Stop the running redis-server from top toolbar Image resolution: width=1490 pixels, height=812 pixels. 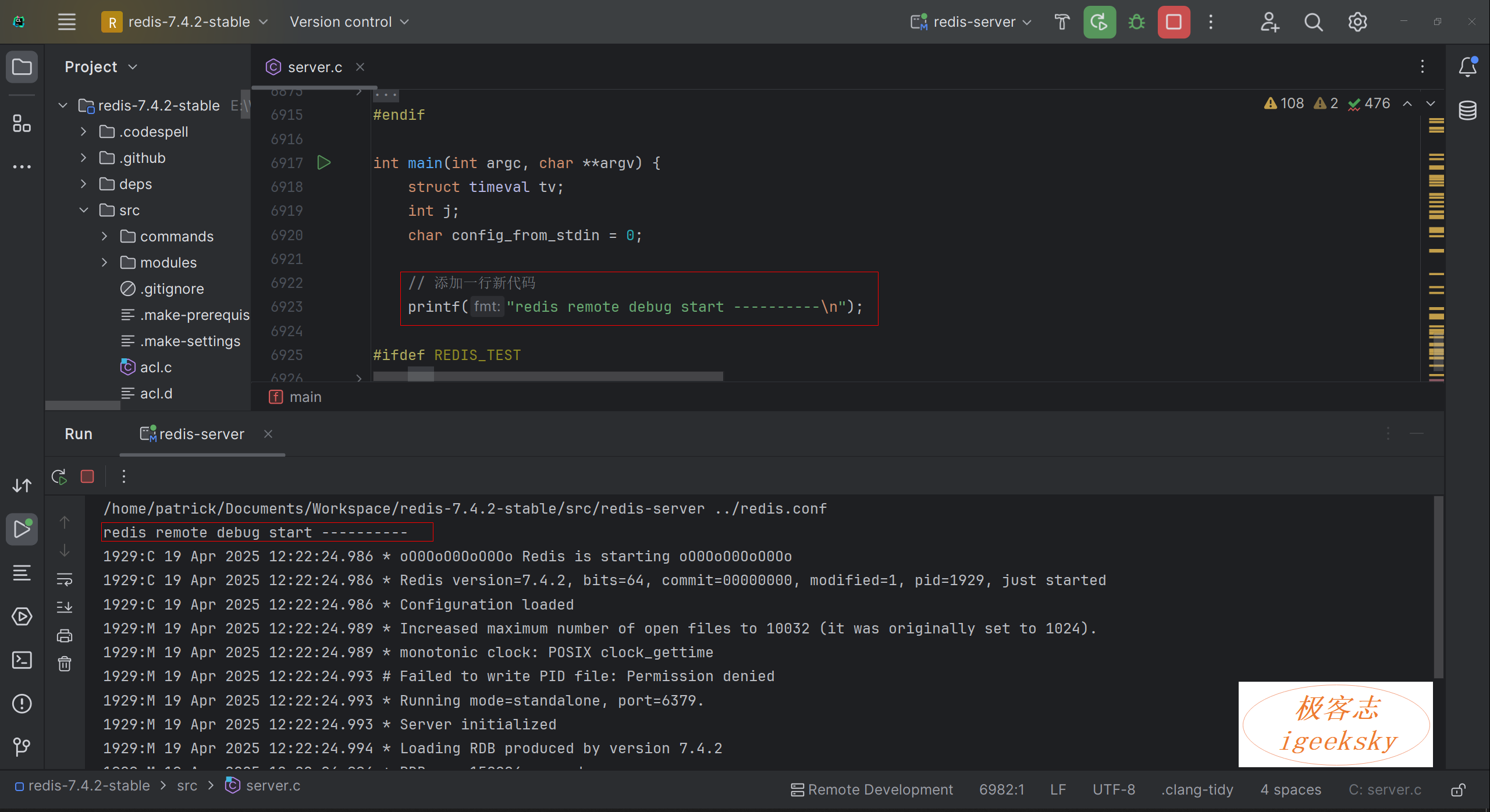[x=1173, y=22]
